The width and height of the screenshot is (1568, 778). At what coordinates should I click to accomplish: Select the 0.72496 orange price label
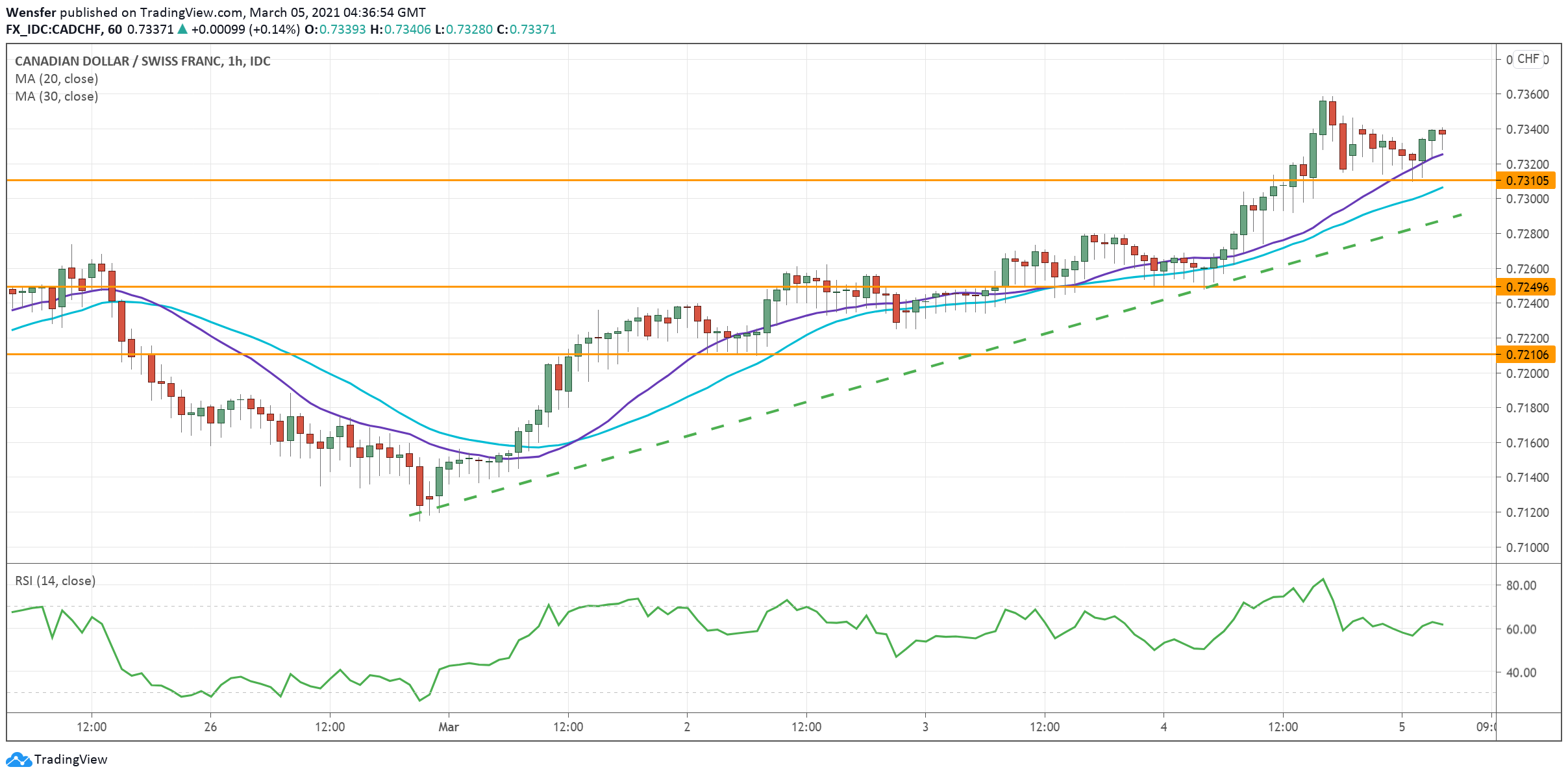coord(1527,287)
